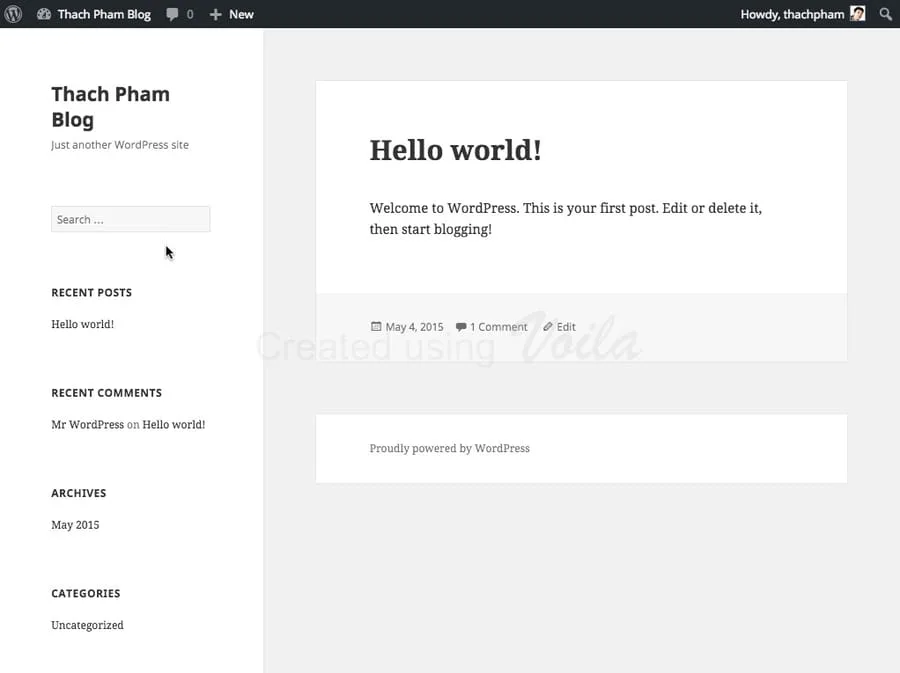Click the Mr WordPress commenter link

pos(87,424)
